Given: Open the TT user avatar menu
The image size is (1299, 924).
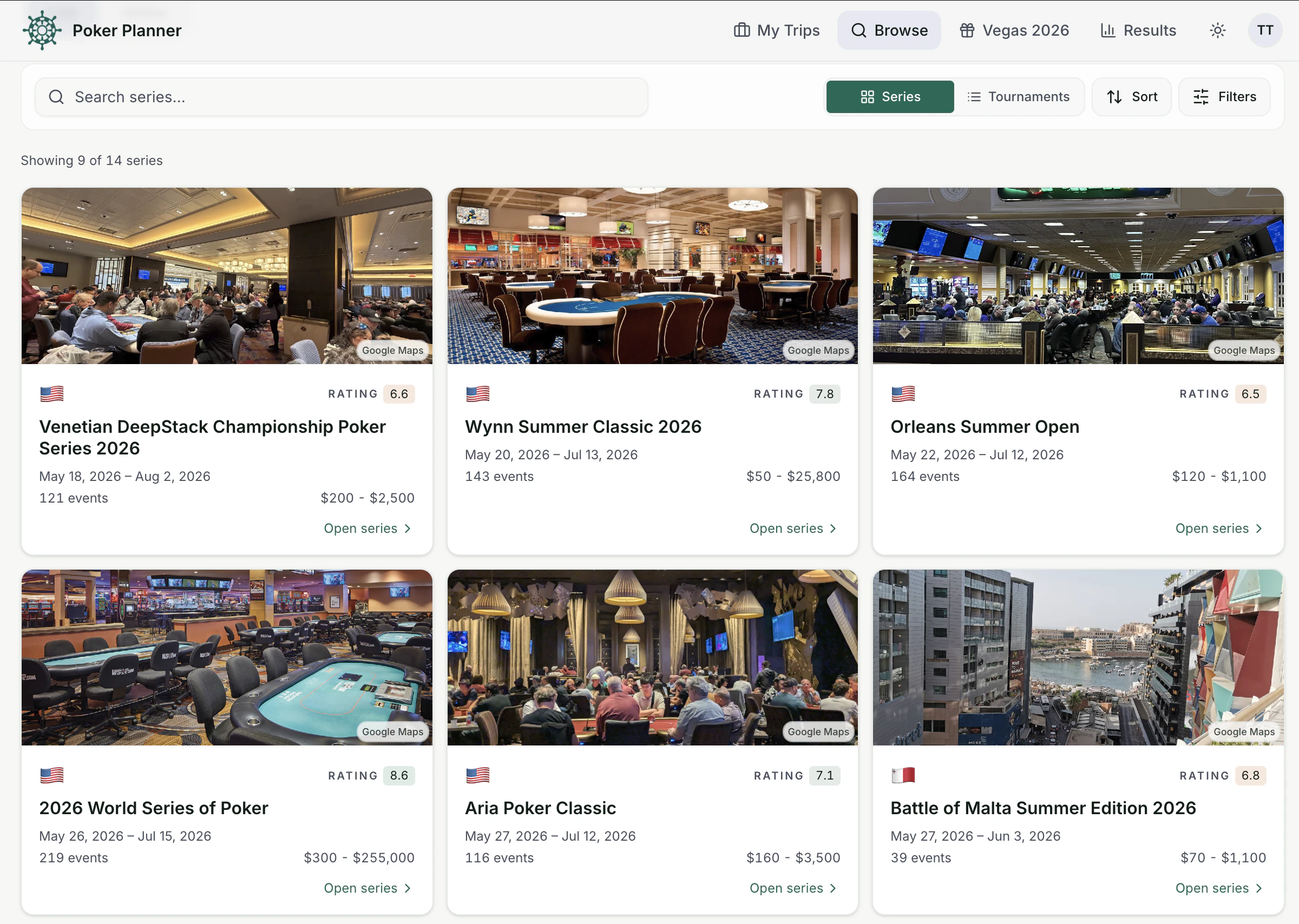Looking at the screenshot, I should coord(1265,30).
